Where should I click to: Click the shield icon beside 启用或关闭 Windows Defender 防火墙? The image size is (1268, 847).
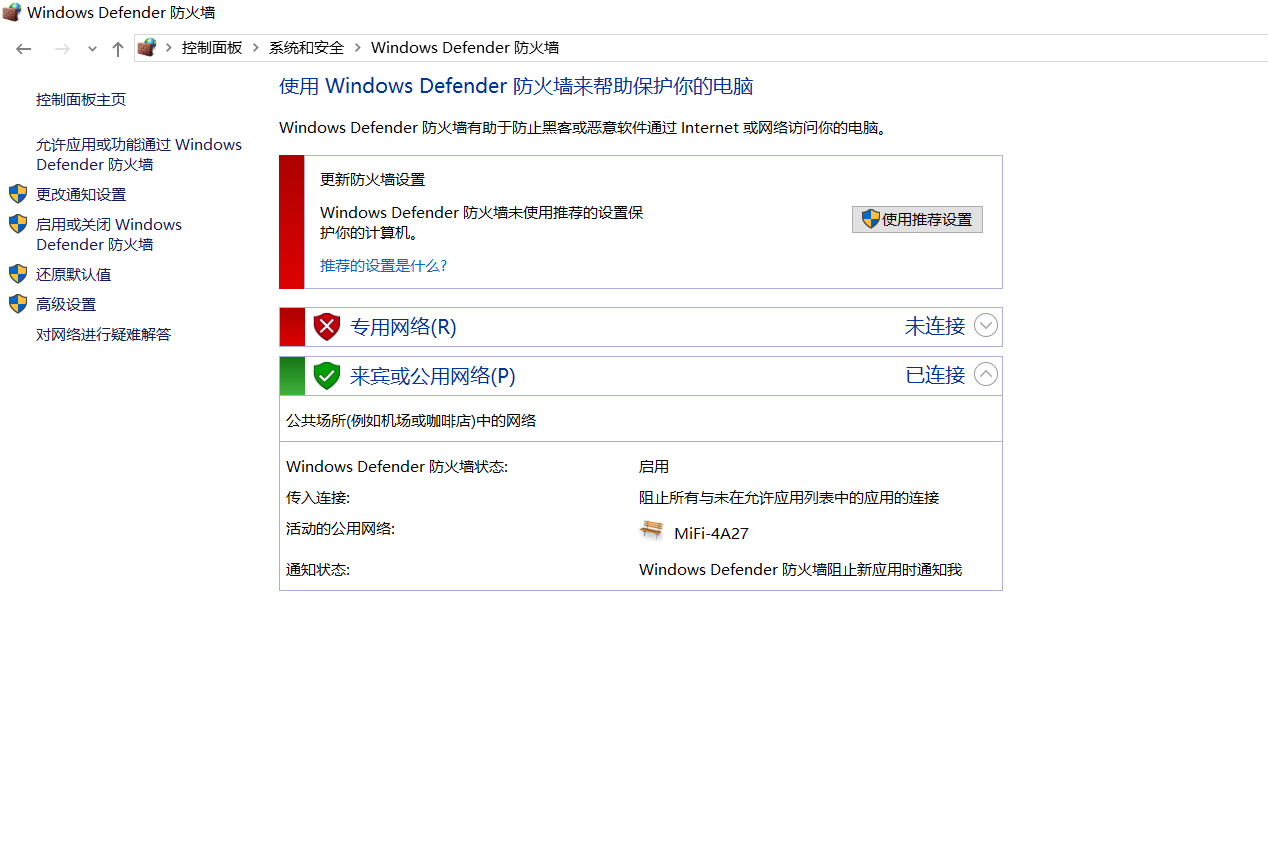click(18, 224)
